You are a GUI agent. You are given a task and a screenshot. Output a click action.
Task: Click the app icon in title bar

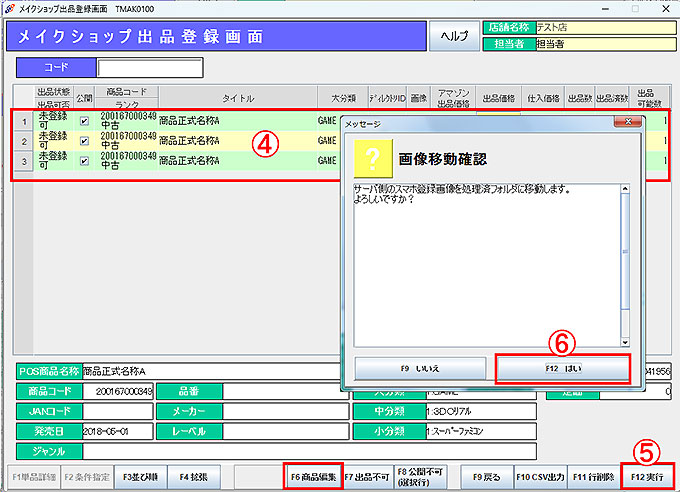click(9, 7)
